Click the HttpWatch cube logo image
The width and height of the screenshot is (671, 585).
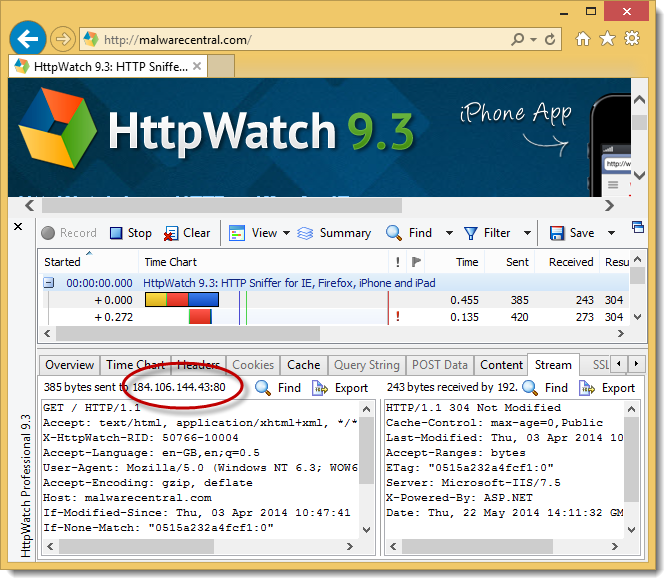click(x=57, y=128)
